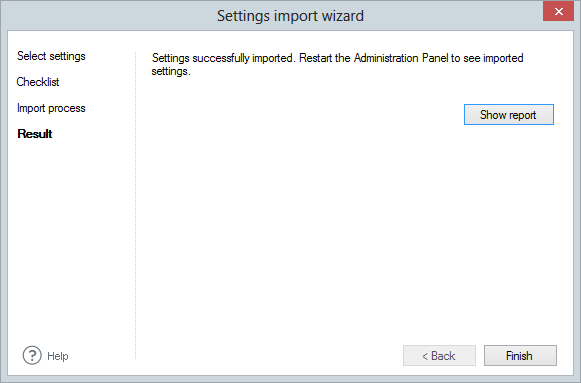The height and width of the screenshot is (383, 581).
Task: Open the Checklist step in sidebar
Action: click(x=38, y=82)
